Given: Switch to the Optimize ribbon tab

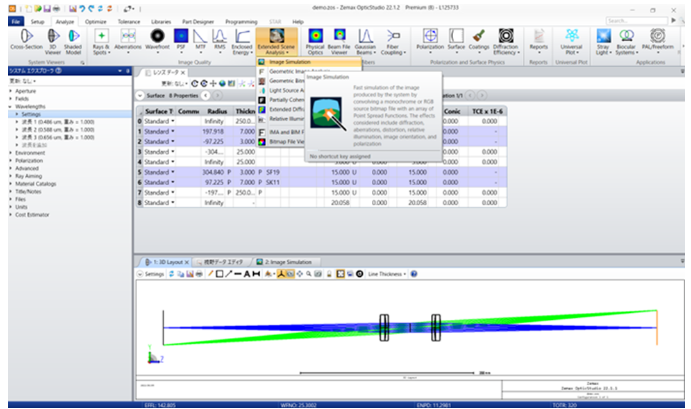Looking at the screenshot, I should point(96,21).
